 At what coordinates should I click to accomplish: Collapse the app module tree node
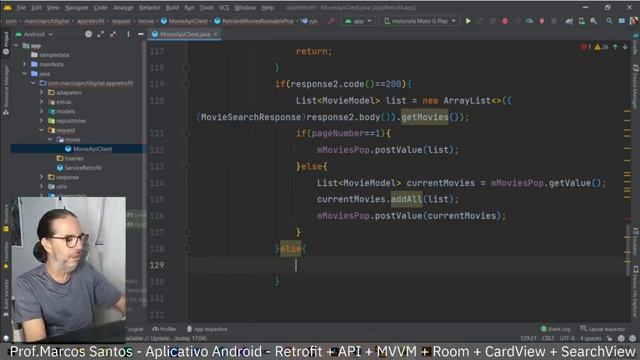coord(17,46)
